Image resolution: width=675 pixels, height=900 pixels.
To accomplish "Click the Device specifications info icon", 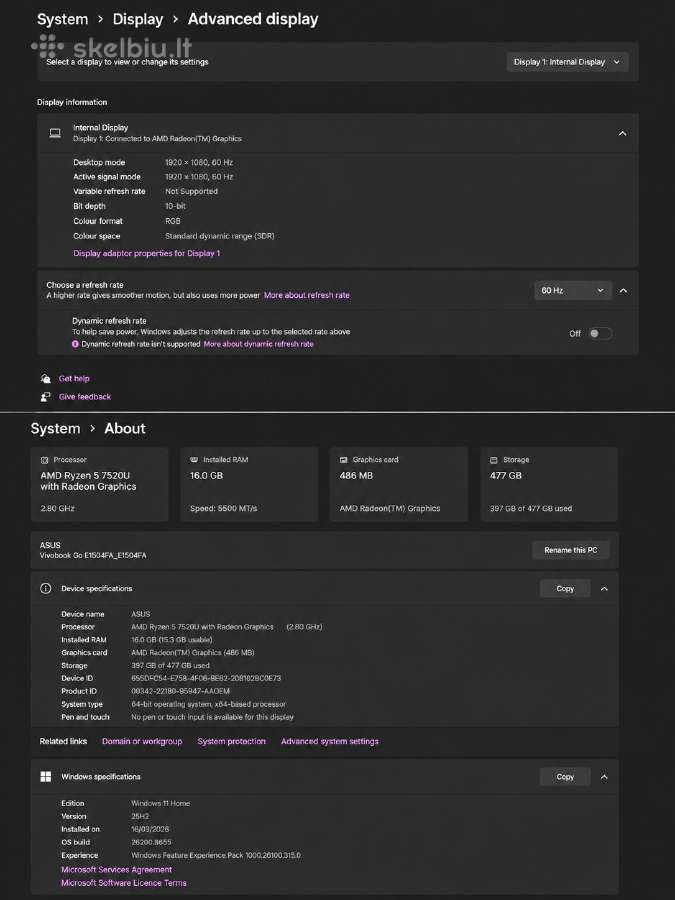I will pyautogui.click(x=46, y=588).
